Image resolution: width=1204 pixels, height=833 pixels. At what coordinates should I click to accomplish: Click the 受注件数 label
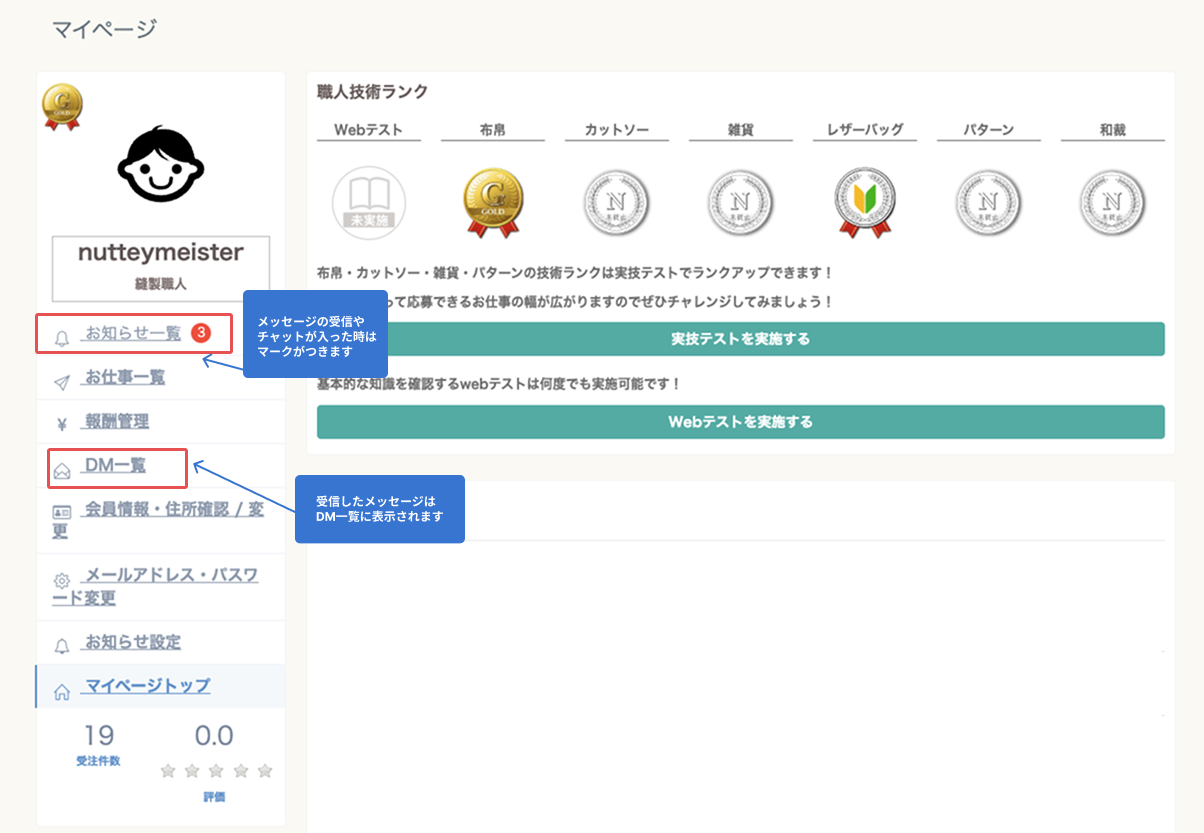[98, 761]
